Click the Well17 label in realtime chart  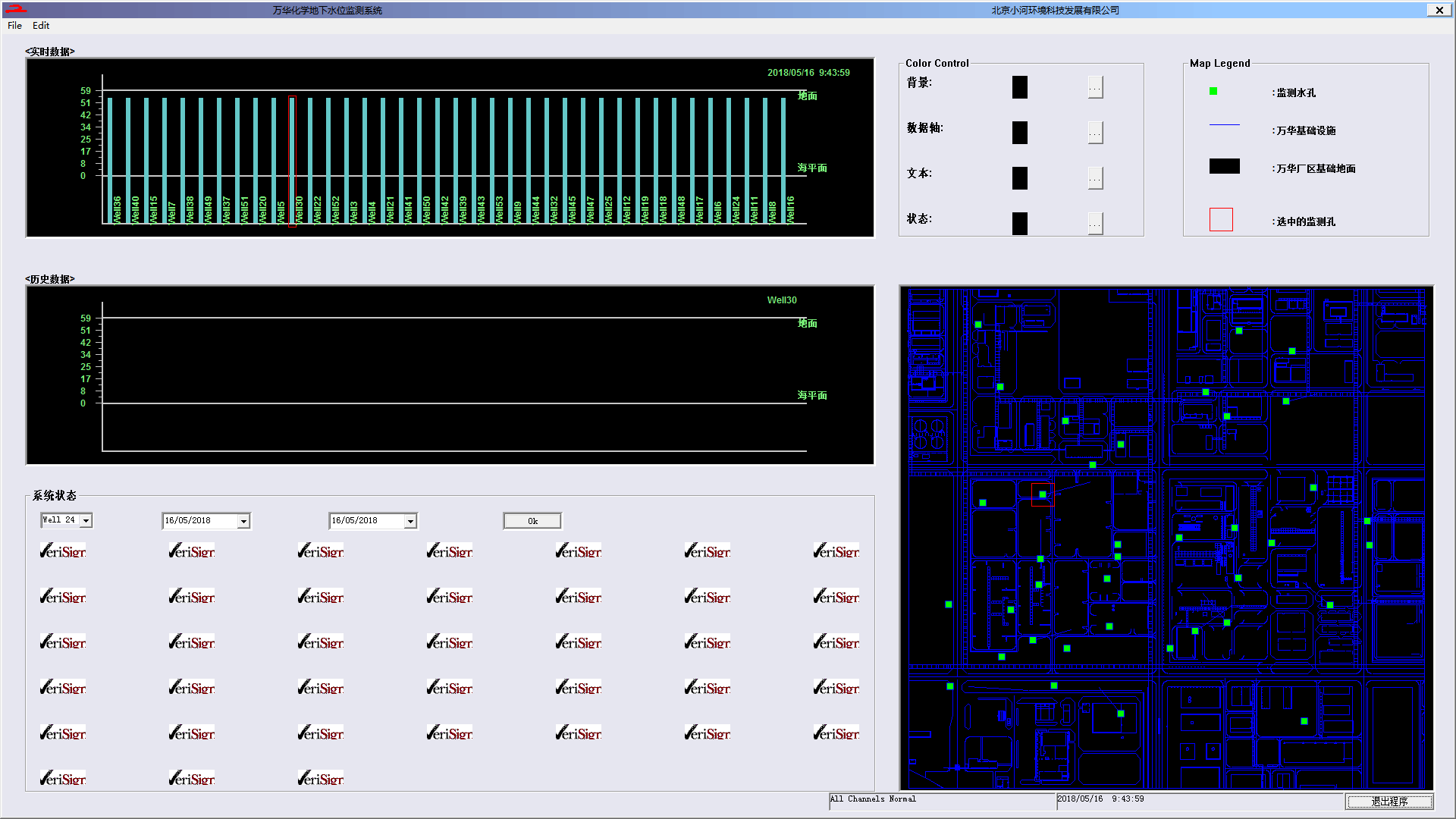(x=700, y=209)
